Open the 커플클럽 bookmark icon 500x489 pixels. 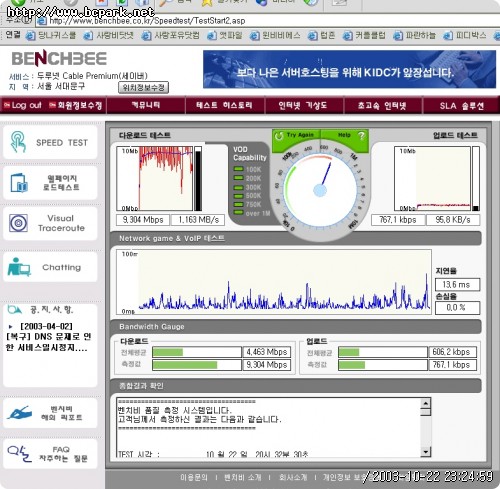[x=348, y=35]
